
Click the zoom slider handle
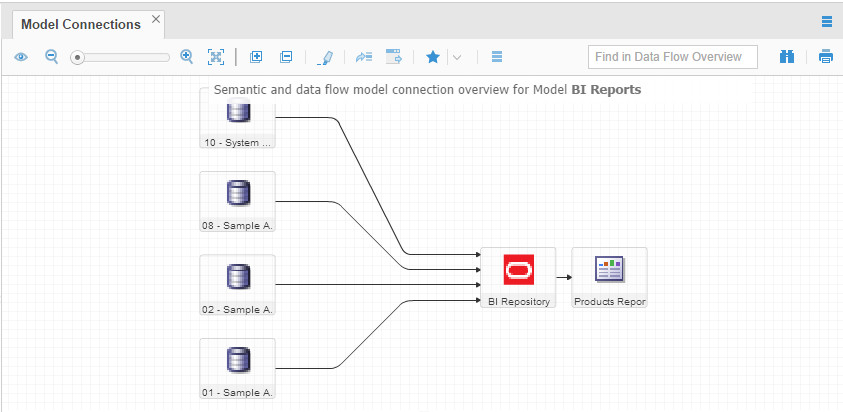pyautogui.click(x=77, y=57)
